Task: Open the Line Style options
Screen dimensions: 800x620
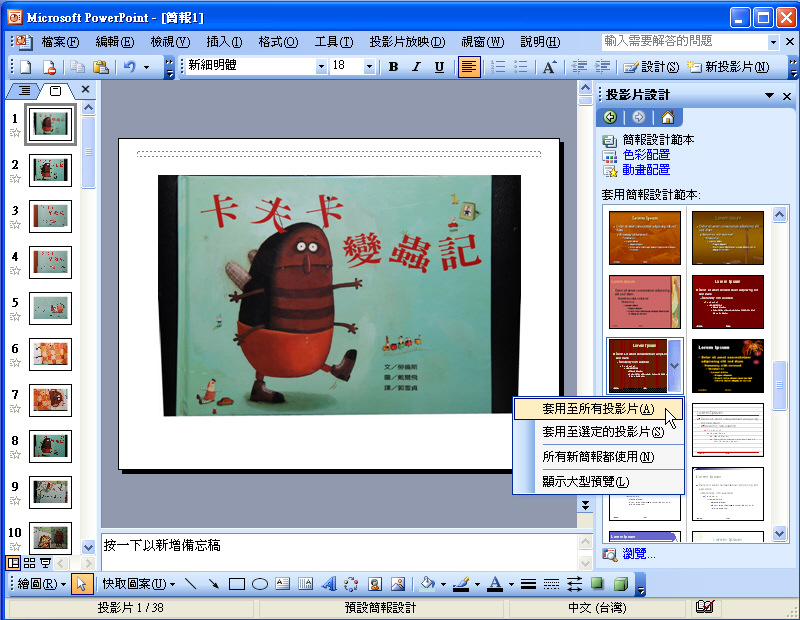Action: pyautogui.click(x=528, y=584)
